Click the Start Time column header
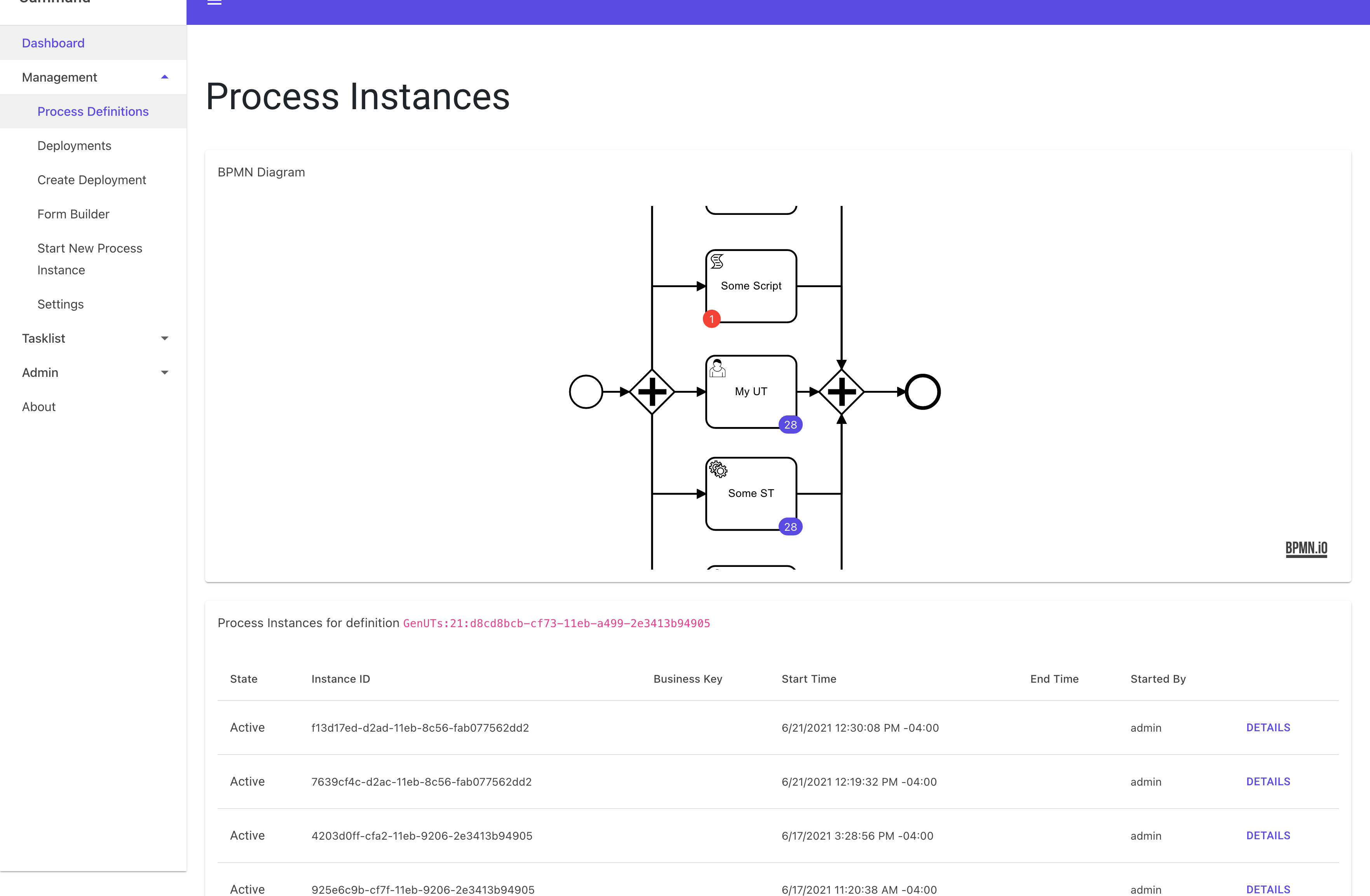 pos(808,679)
